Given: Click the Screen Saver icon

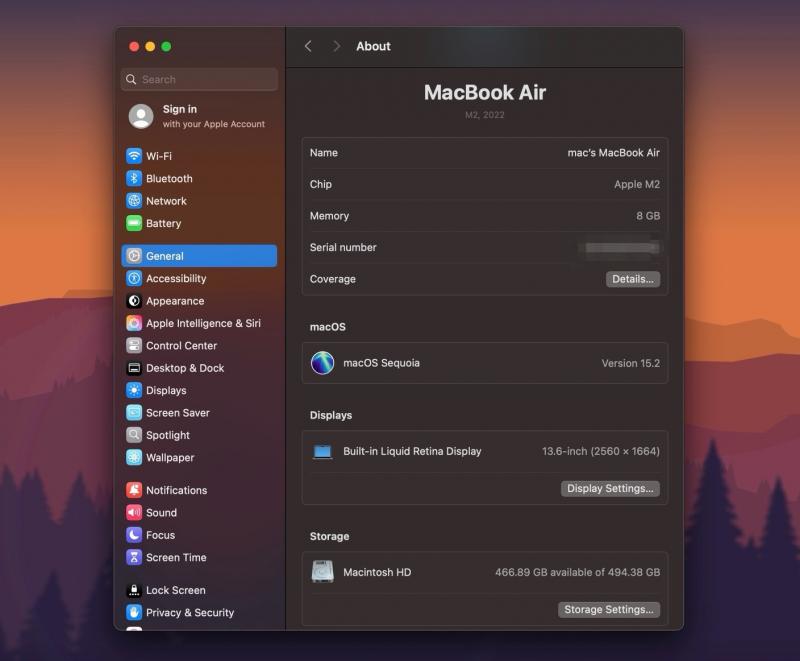Looking at the screenshot, I should point(134,413).
